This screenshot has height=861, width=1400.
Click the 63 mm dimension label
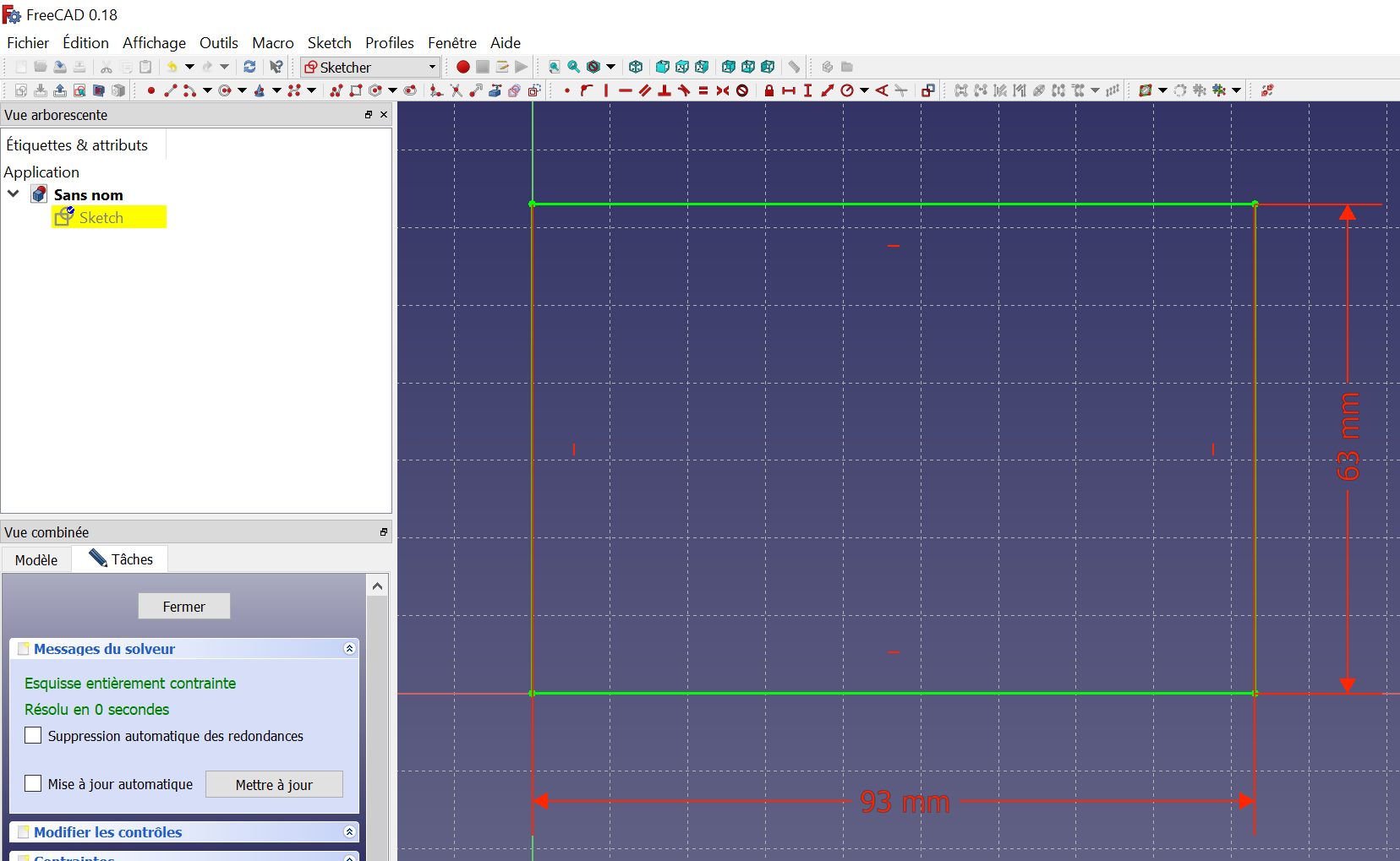tap(1348, 436)
